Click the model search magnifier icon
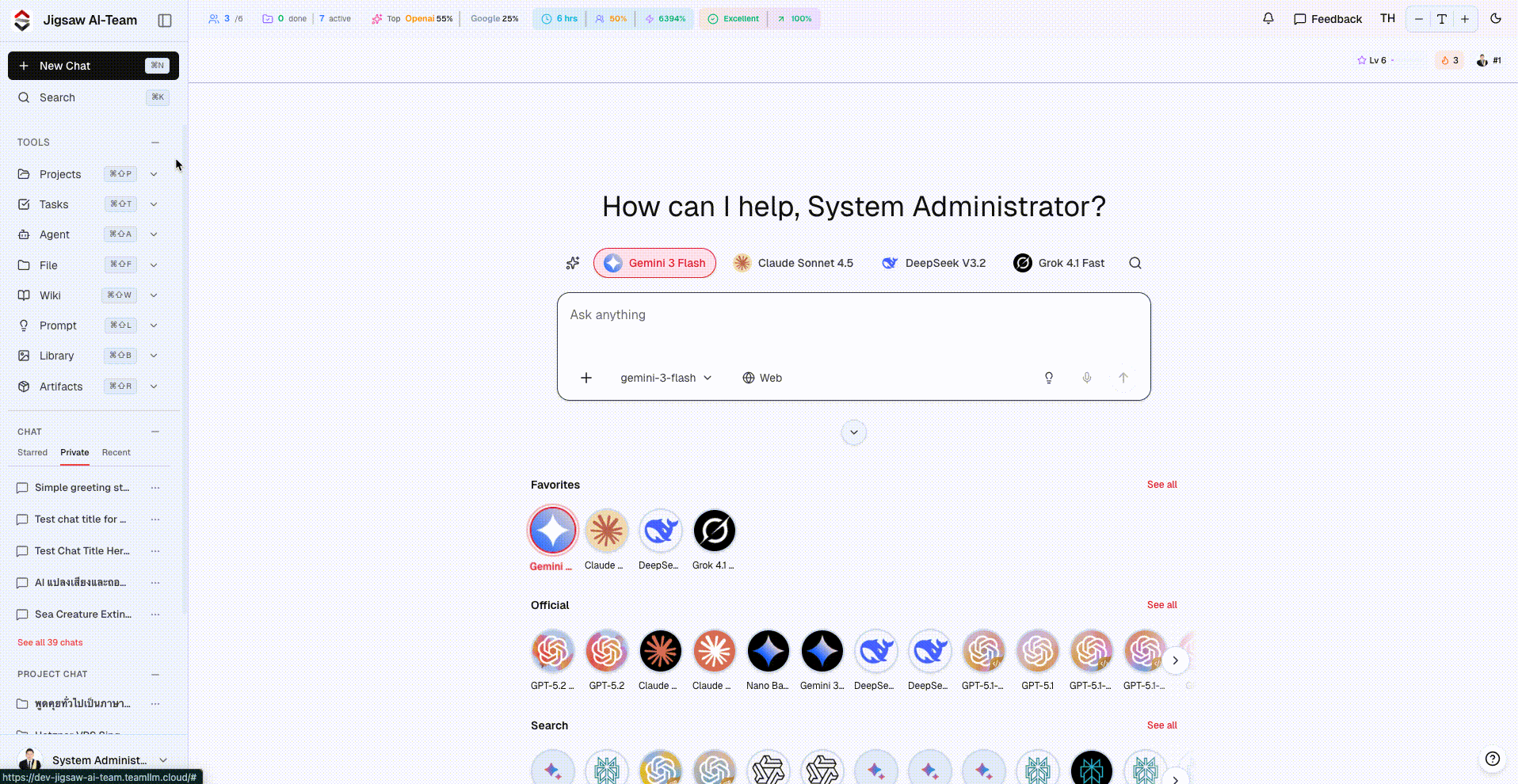 pos(1135,263)
